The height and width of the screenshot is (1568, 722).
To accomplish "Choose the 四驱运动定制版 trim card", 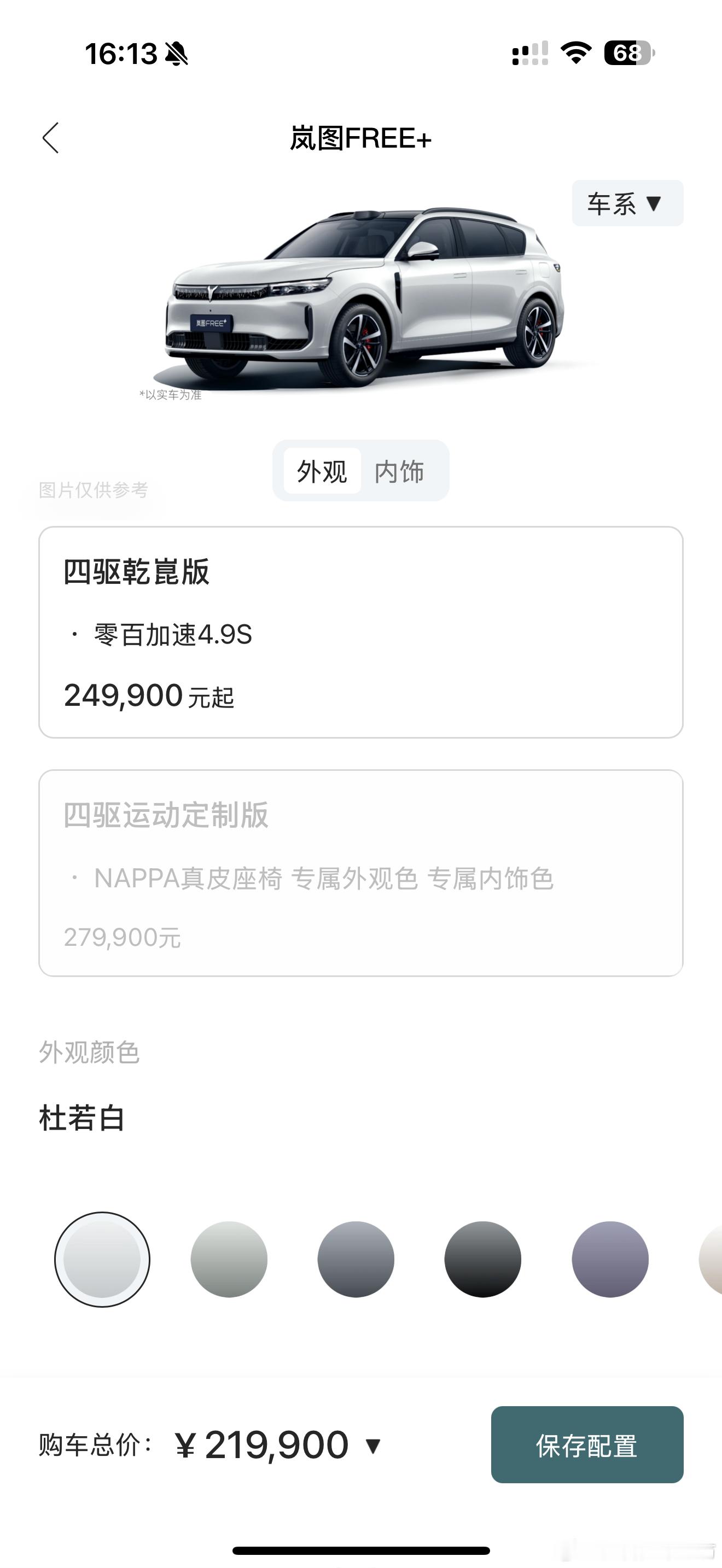I will (361, 873).
